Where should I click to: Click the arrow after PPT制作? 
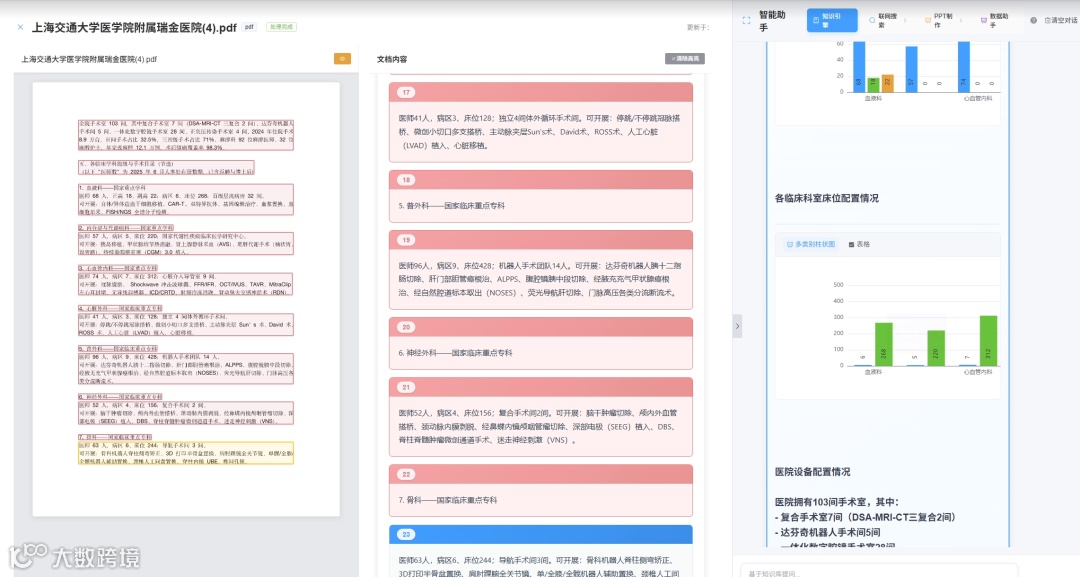(x=961, y=21)
